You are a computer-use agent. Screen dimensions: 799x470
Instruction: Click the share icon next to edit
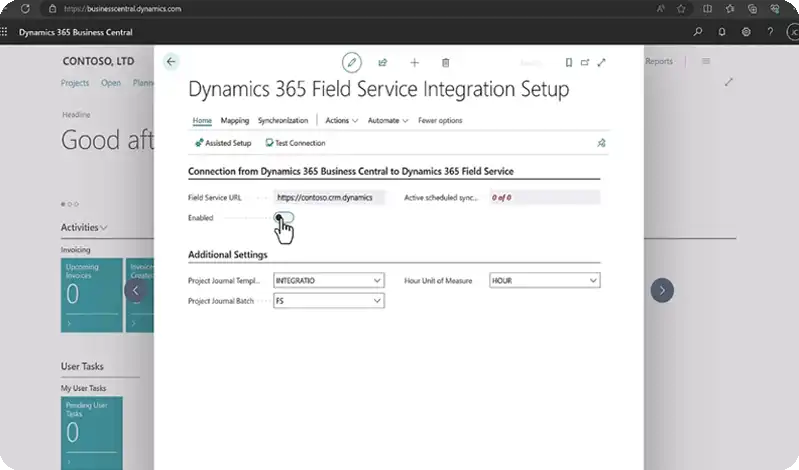click(383, 63)
